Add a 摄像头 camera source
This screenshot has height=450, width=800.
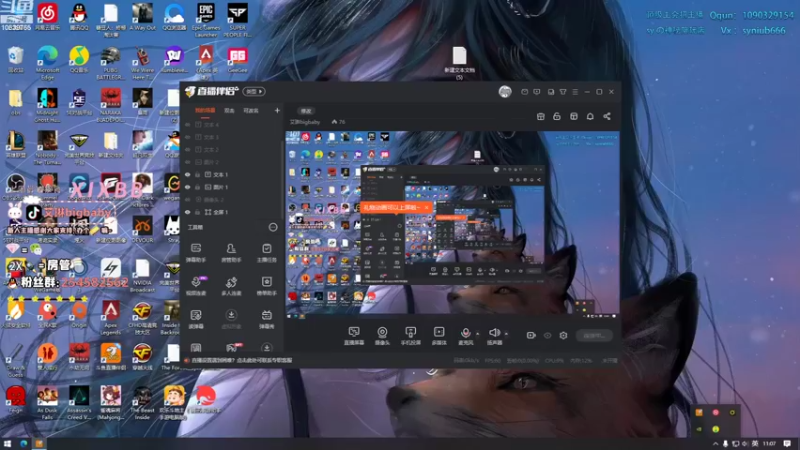coord(382,336)
